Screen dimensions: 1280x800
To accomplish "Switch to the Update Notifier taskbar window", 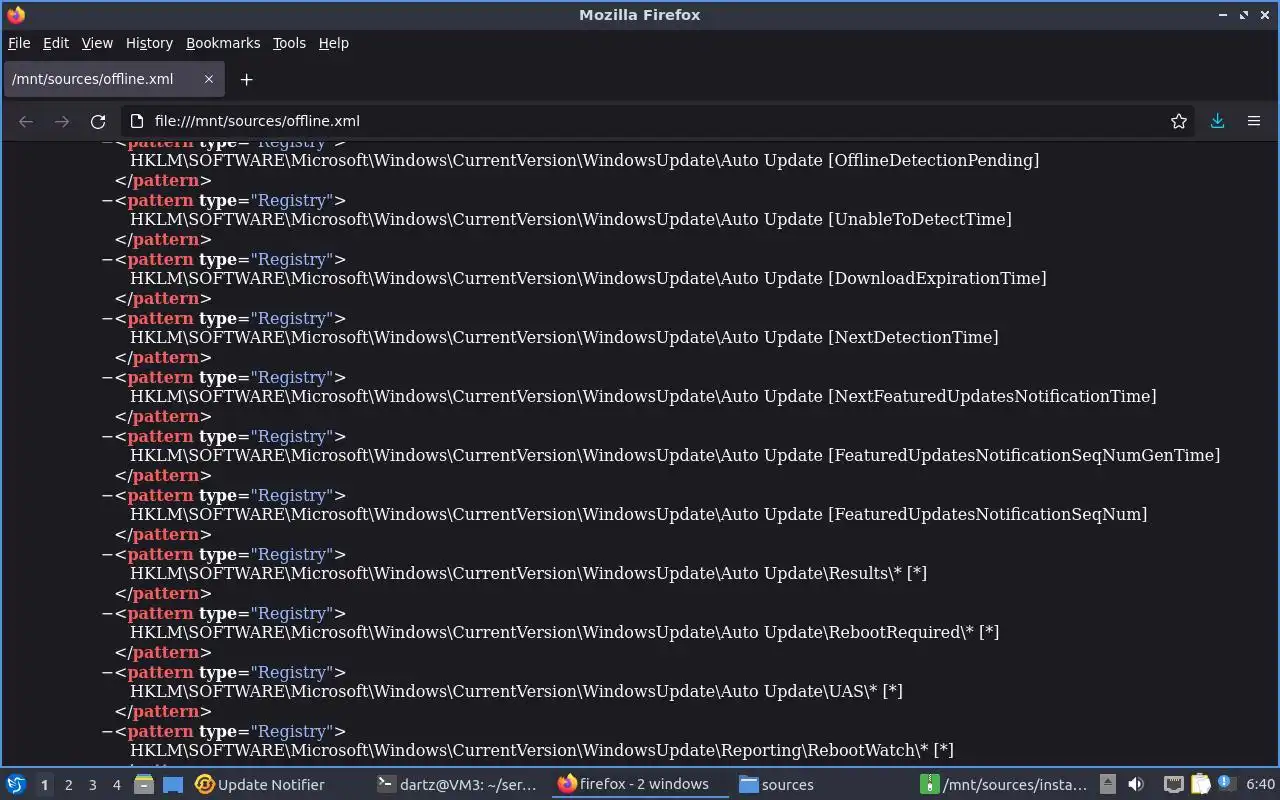I will pyautogui.click(x=260, y=784).
